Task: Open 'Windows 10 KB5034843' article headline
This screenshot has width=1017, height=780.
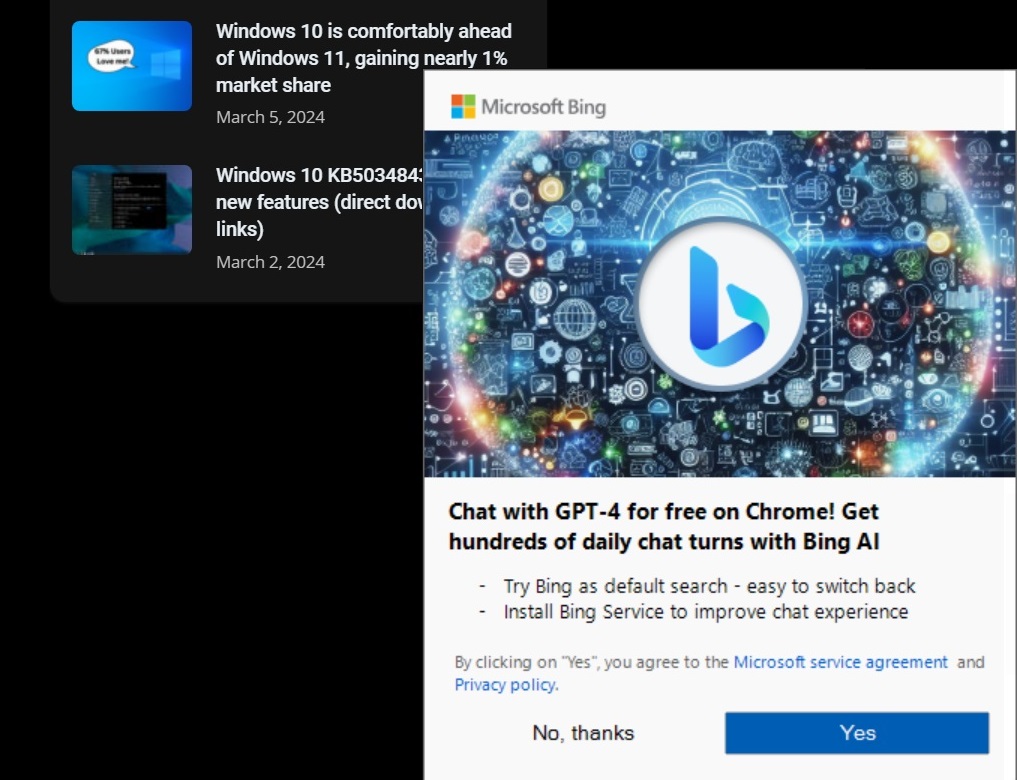Action: [x=319, y=202]
